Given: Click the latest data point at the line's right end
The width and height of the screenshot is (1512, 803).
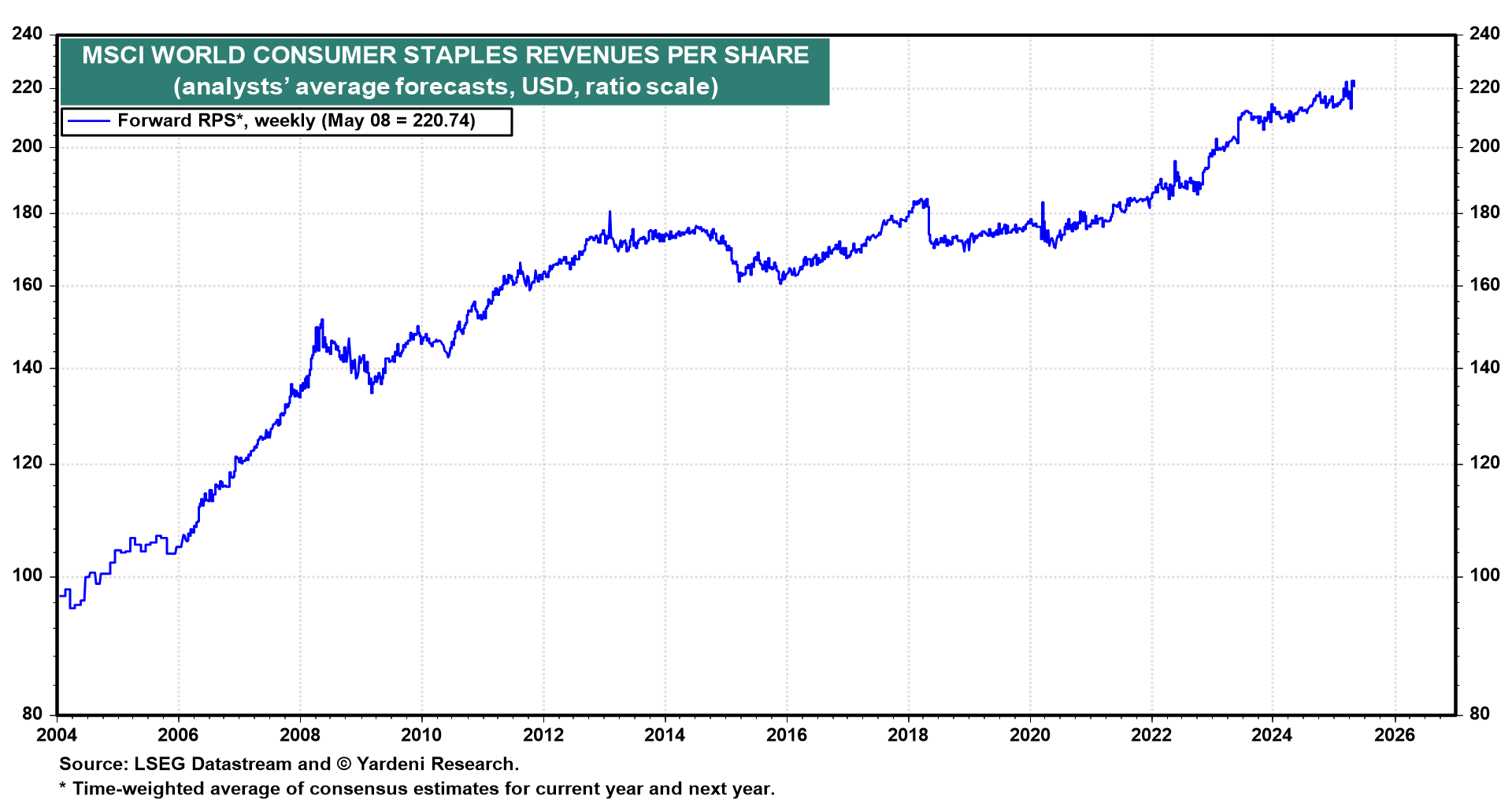Looking at the screenshot, I should [x=1353, y=83].
